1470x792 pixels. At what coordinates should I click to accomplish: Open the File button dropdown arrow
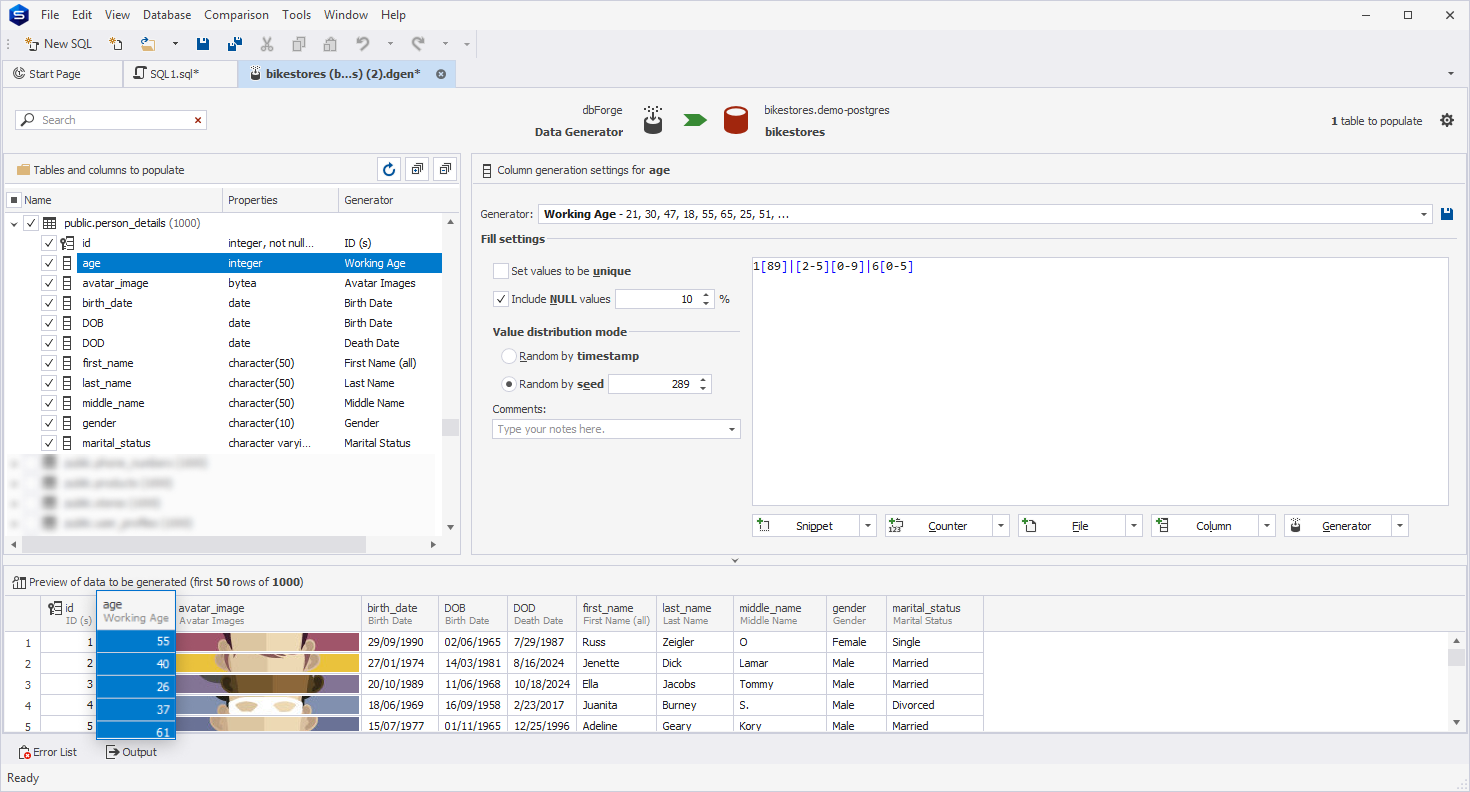pyautogui.click(x=1134, y=526)
